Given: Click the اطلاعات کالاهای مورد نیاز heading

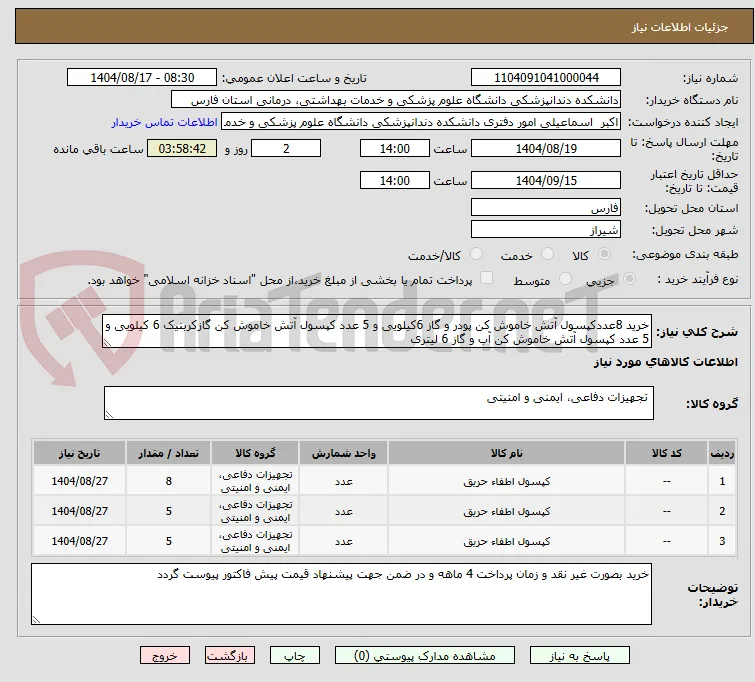Looking at the screenshot, I should [x=665, y=362].
